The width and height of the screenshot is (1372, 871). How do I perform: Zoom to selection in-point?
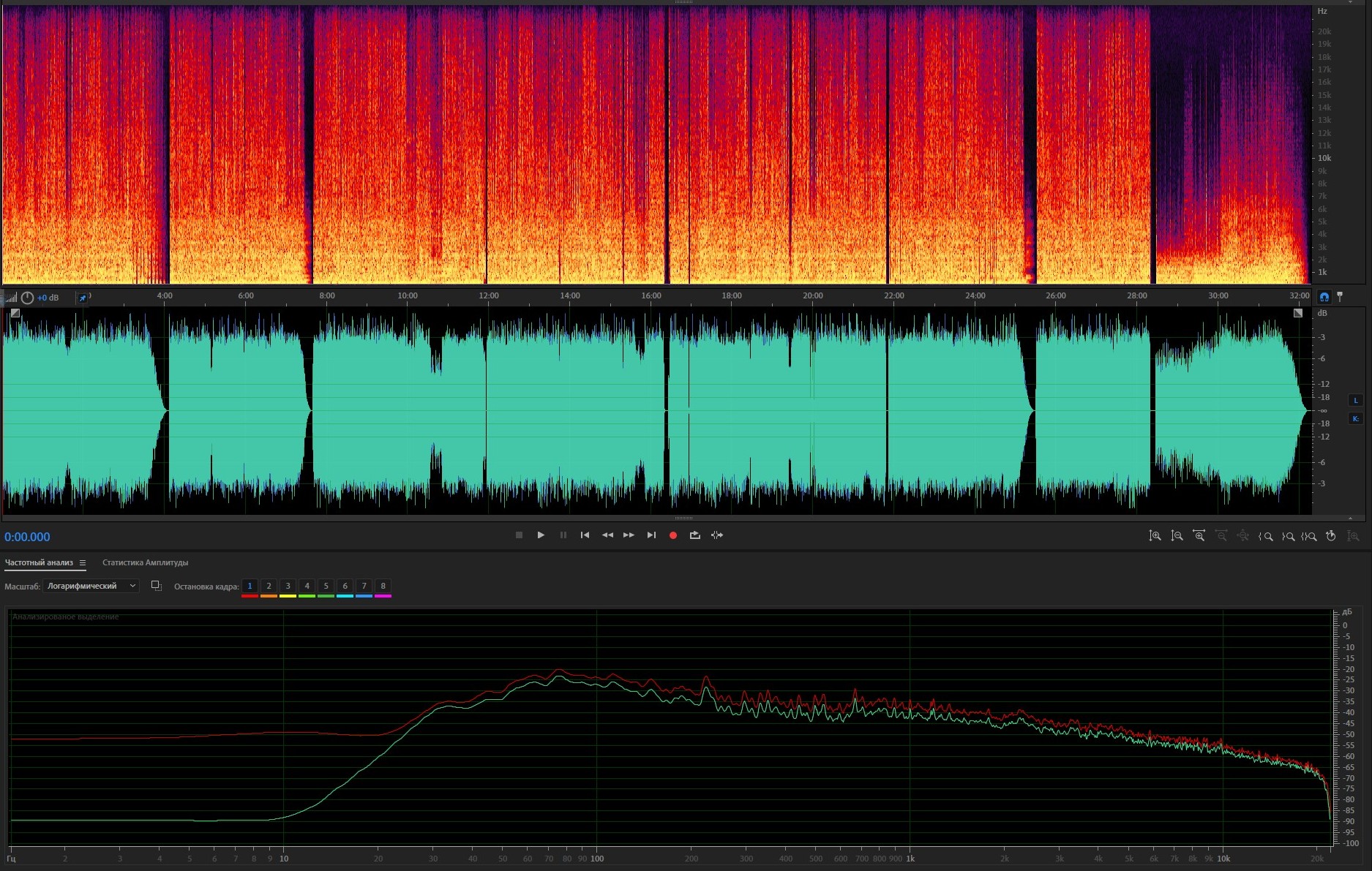pos(1265,536)
